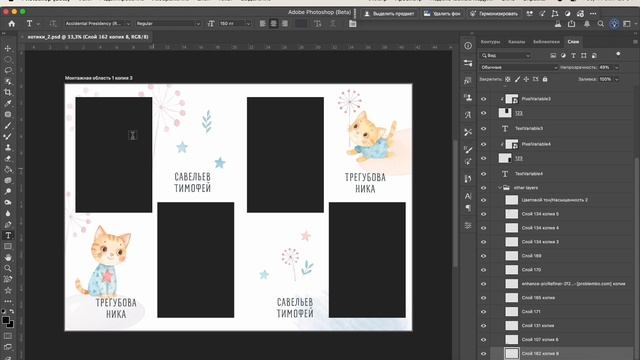Collapse the other layers group
Screen dimensions: 640x360
pyautogui.click(x=500, y=188)
